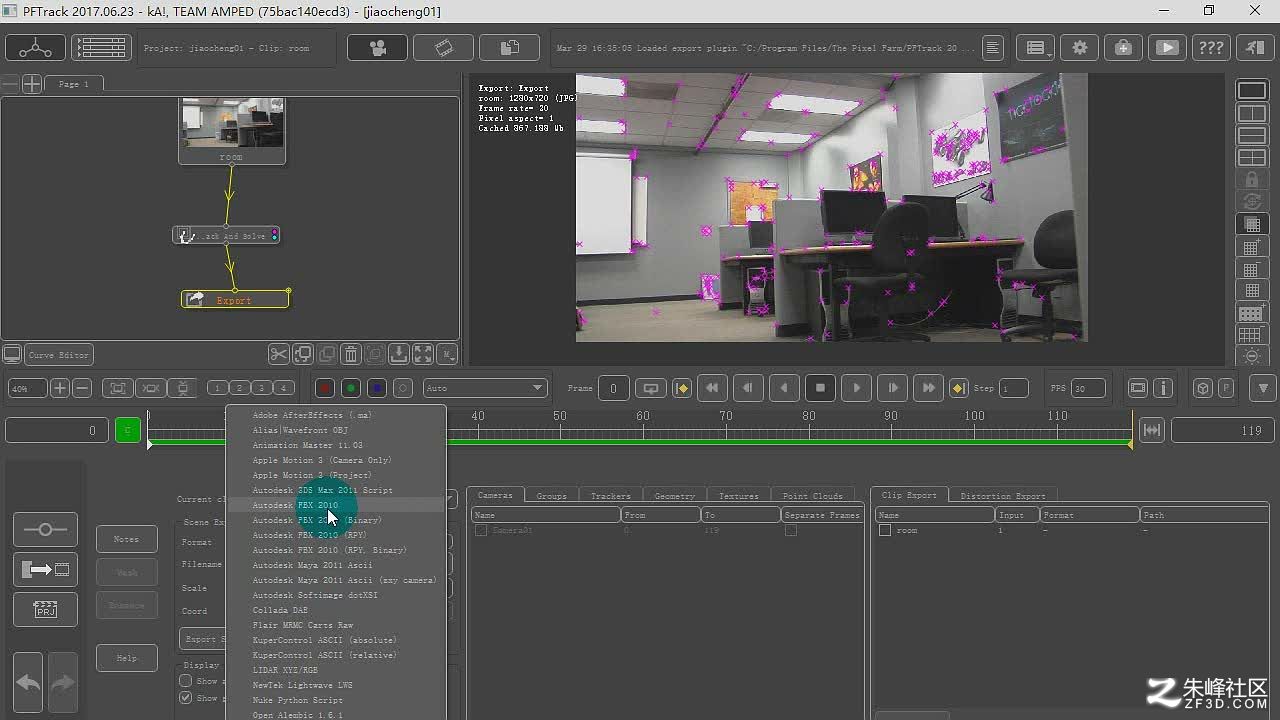
Task: Select four-way quad viewer layout
Action: click(1252, 157)
